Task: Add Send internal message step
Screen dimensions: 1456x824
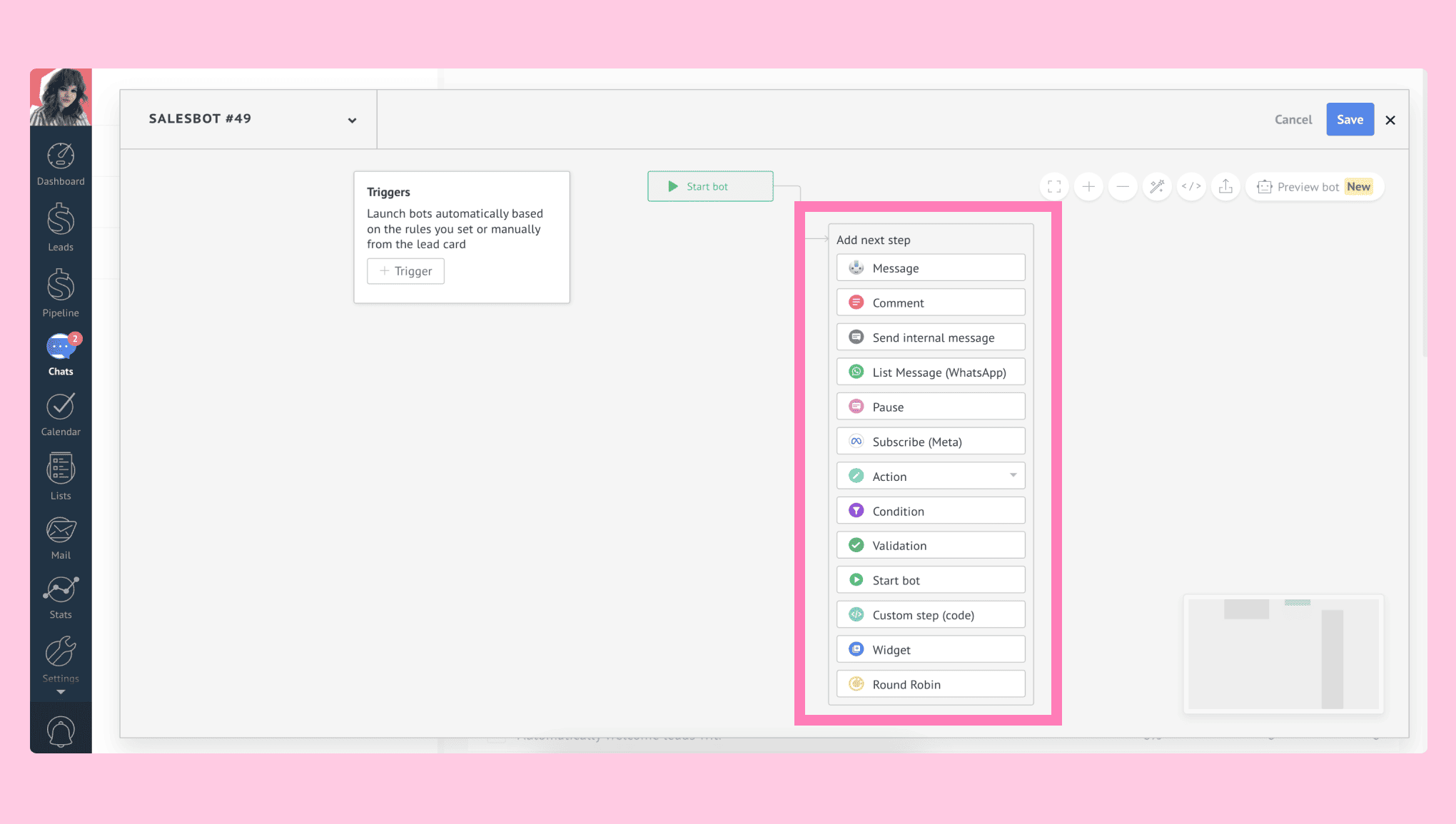Action: click(931, 337)
